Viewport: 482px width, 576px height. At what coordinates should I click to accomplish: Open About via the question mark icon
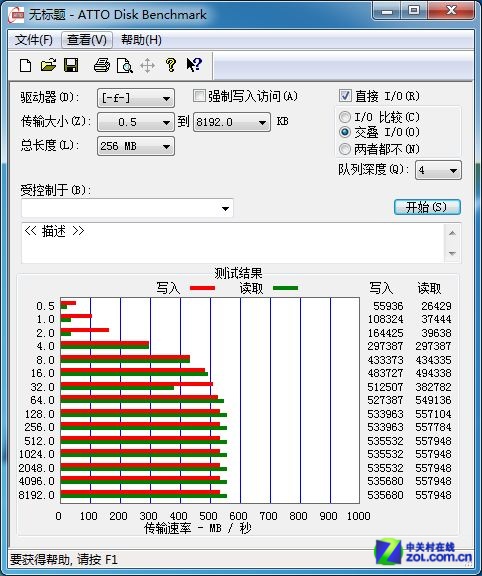[x=170, y=65]
